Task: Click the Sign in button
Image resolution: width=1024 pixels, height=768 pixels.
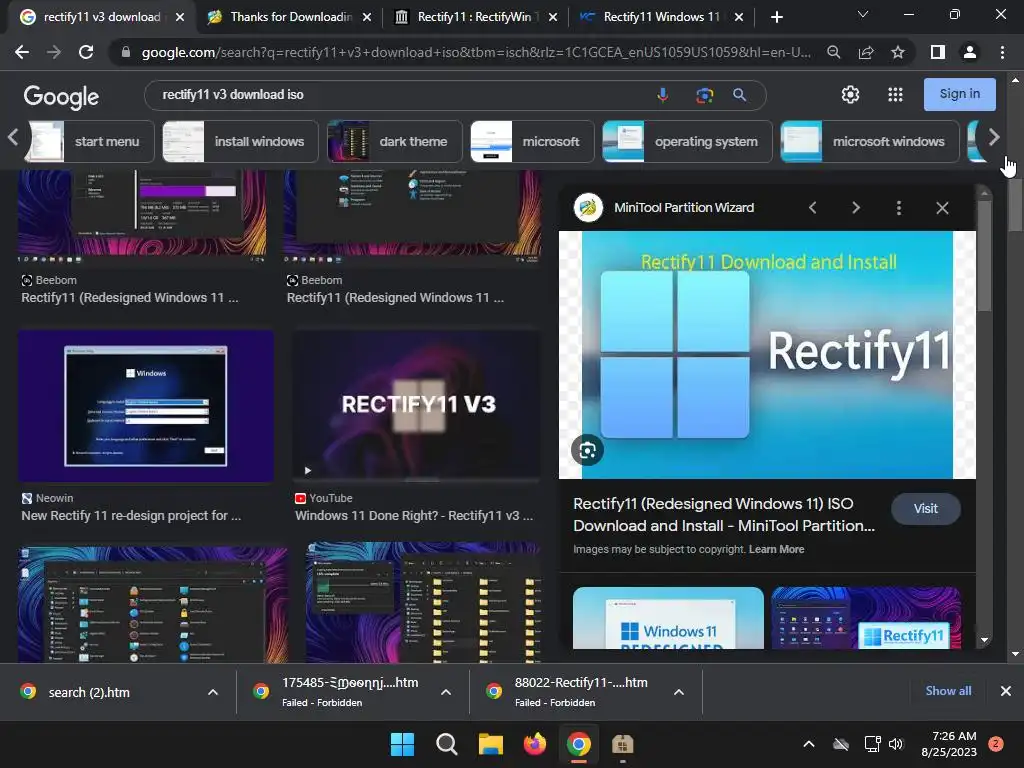Action: click(959, 95)
